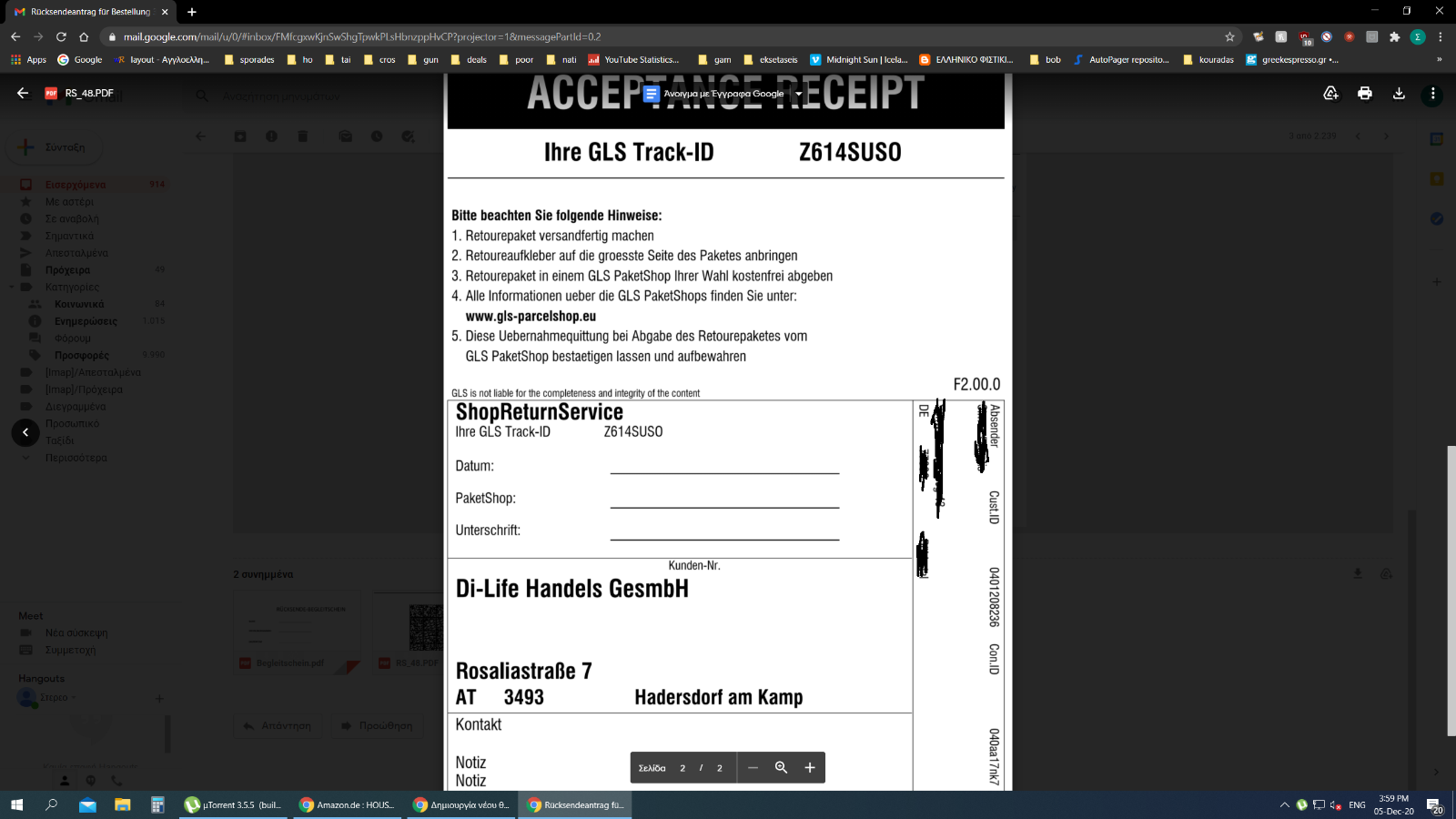Screen dimensions: 1456x819
Task: Open the Chrome extensions puzzle menu
Action: 1394,36
